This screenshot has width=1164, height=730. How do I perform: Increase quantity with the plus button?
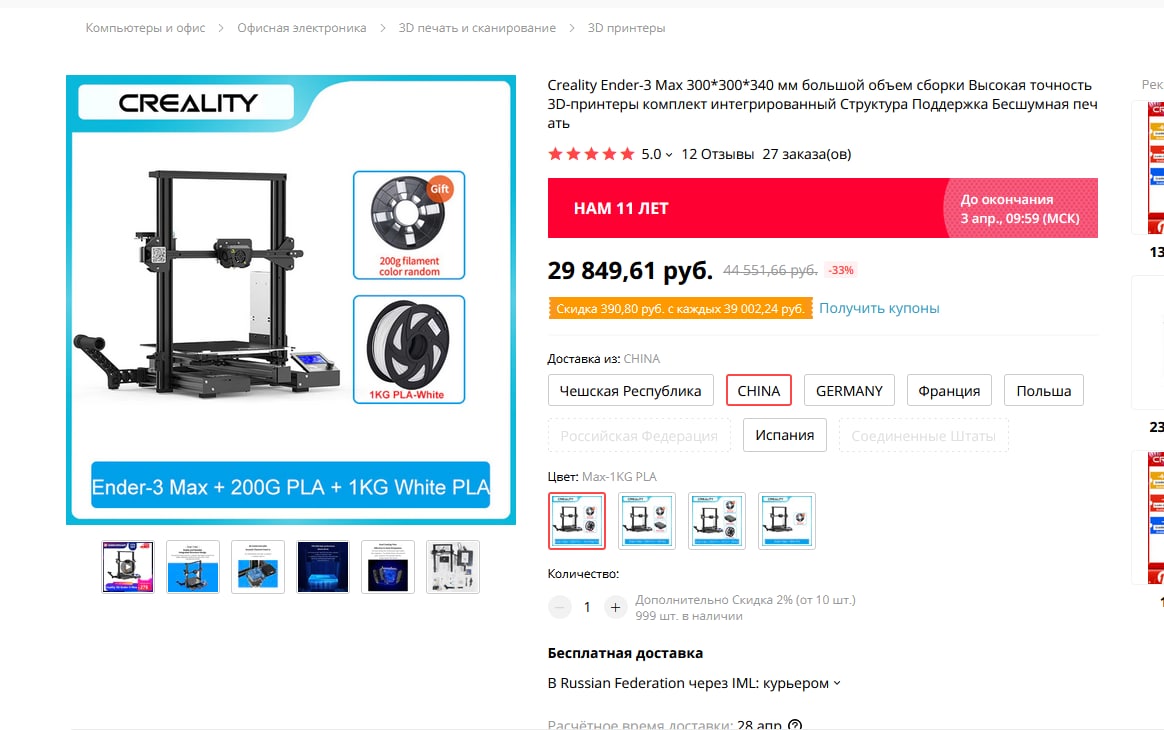click(x=615, y=607)
